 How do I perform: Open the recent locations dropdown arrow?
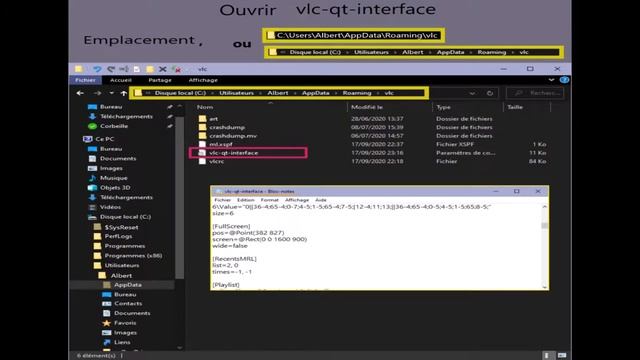(x=111, y=93)
